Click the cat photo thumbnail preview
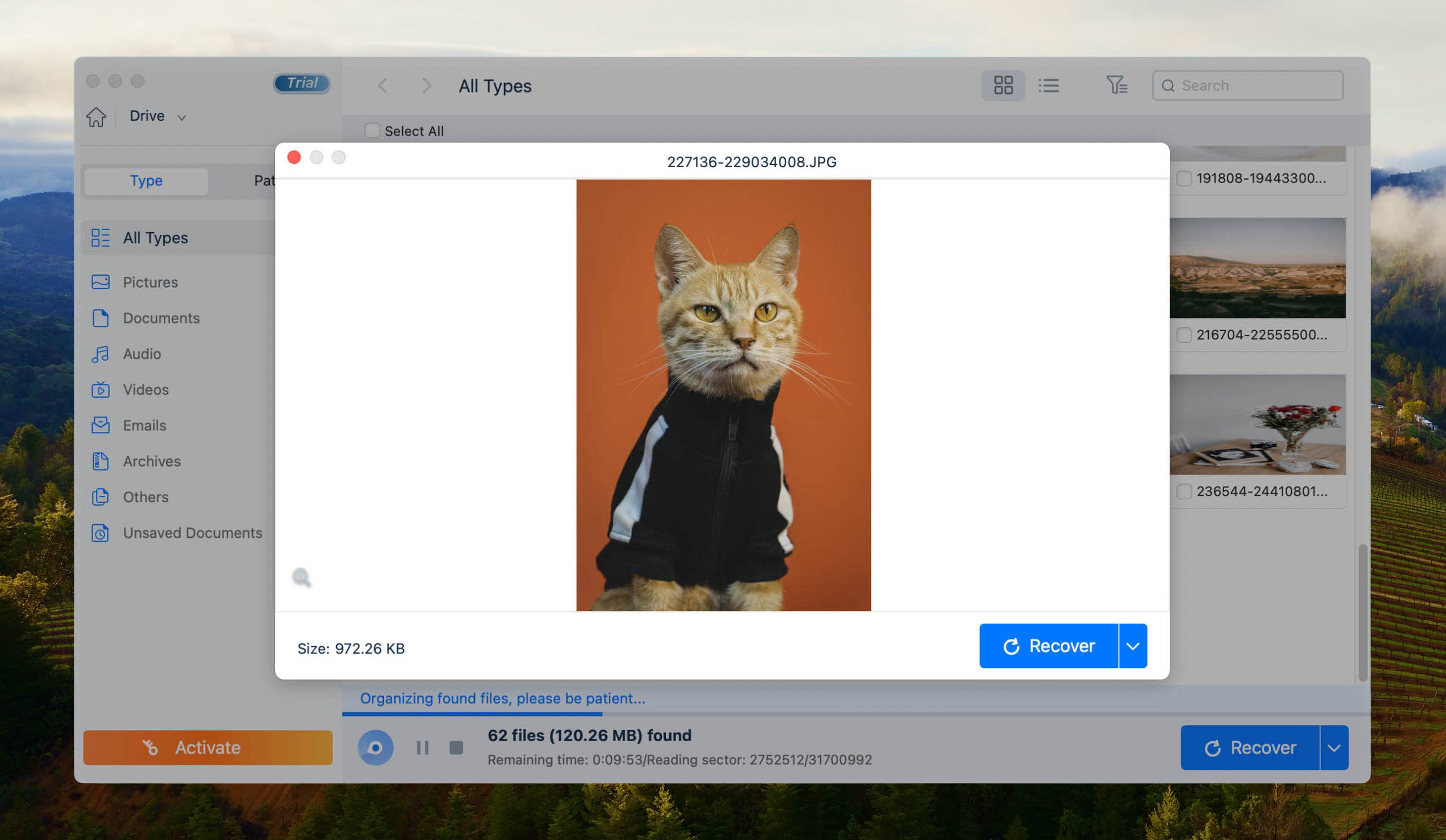The image size is (1446, 840). 723,395
